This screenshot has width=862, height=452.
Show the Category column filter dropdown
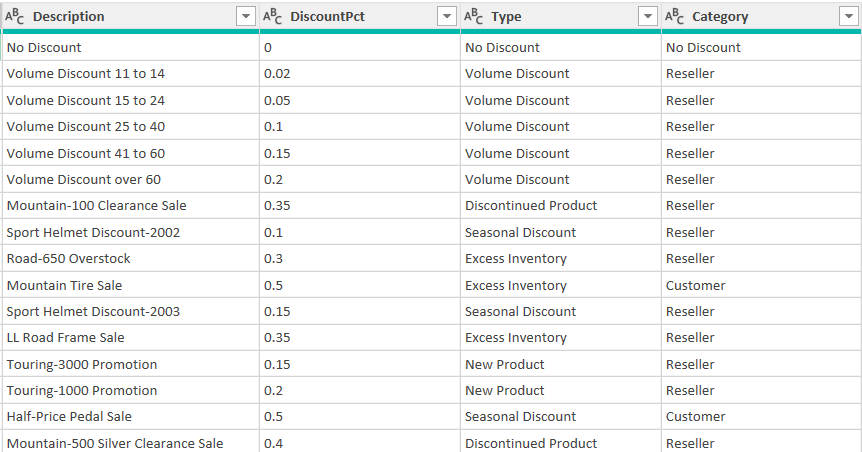pos(848,16)
